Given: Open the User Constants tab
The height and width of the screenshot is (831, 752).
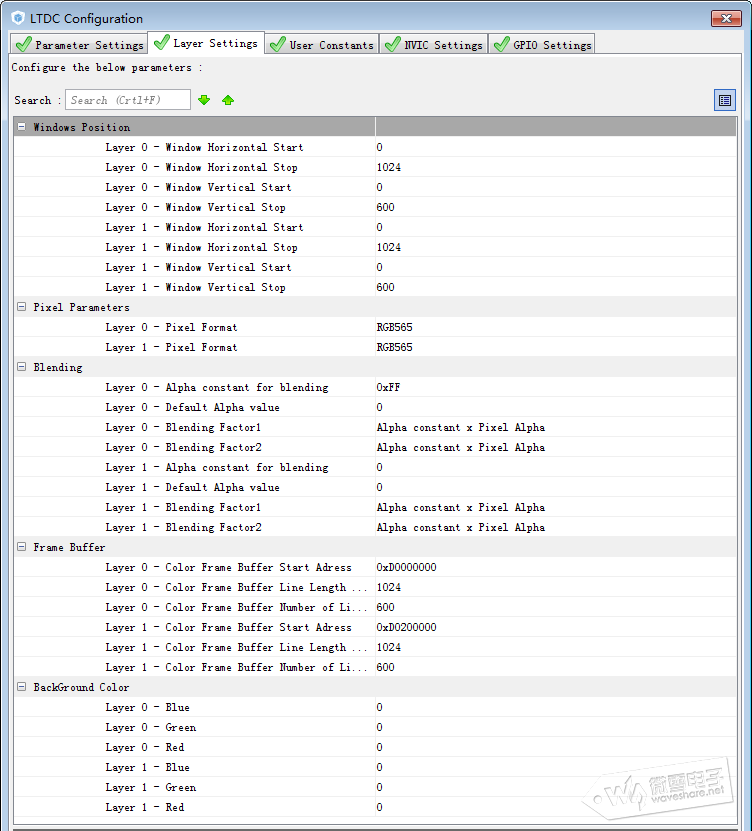Looking at the screenshot, I should click(x=322, y=45).
